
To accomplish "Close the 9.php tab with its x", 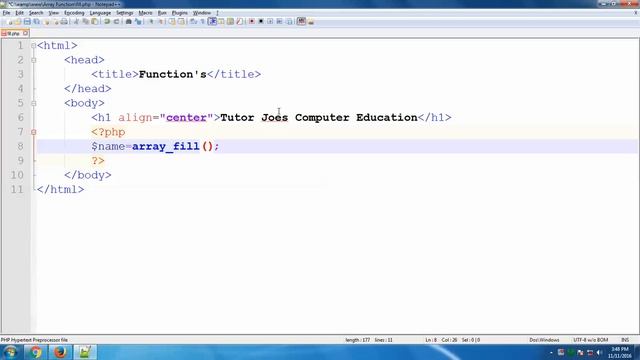I will coord(25,33).
